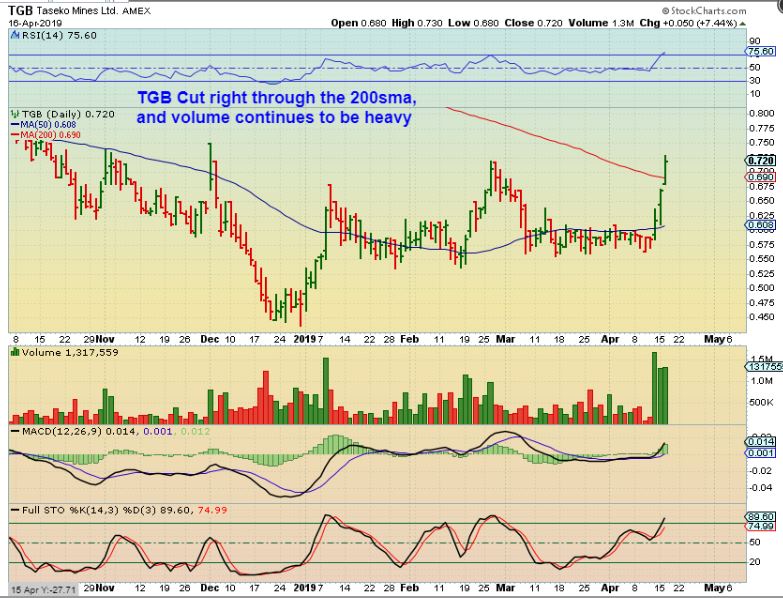Click the RSI(14) 75.60 panel label
The image size is (783, 598).
(58, 35)
